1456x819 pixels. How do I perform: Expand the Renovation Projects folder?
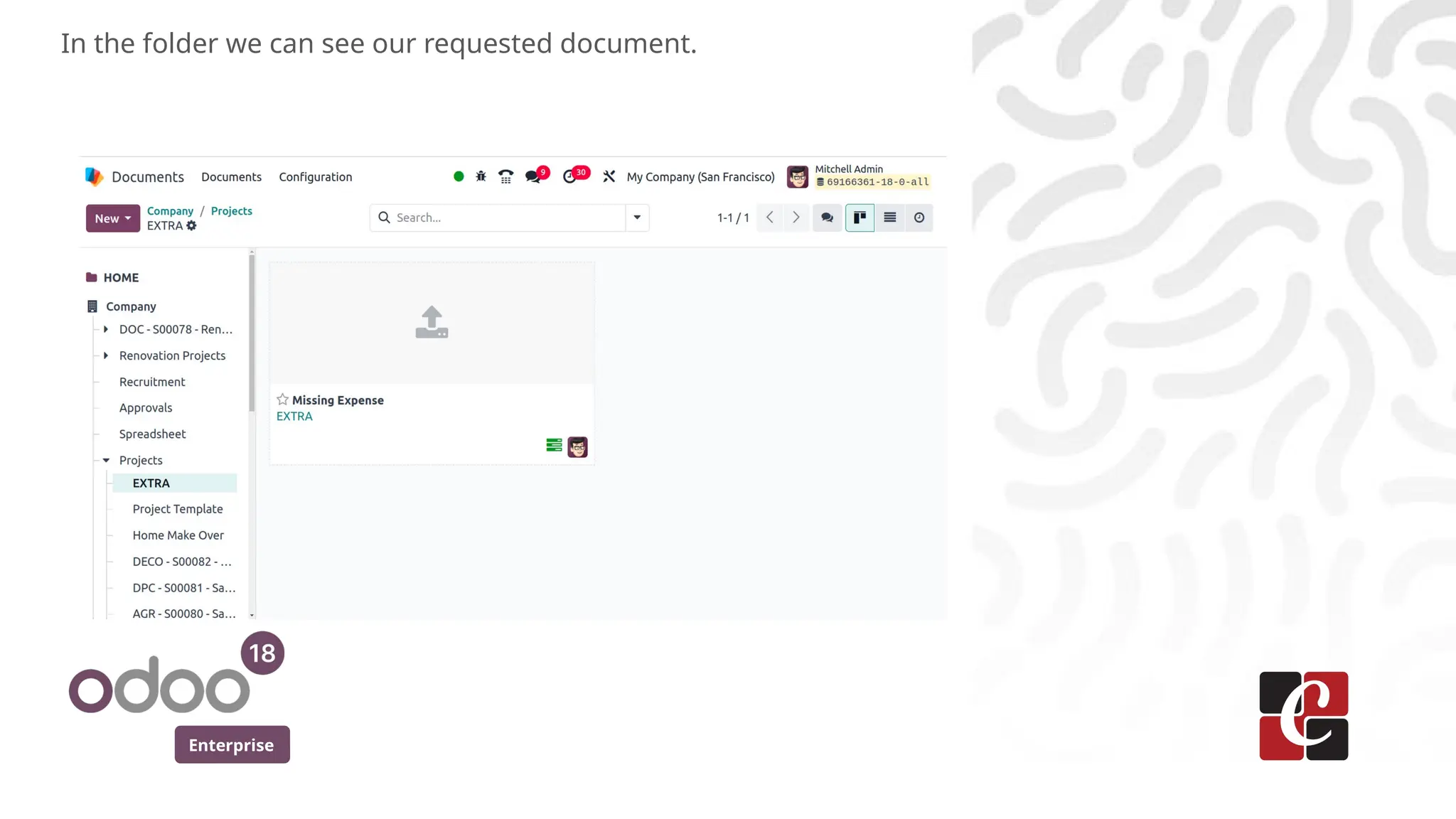point(106,355)
